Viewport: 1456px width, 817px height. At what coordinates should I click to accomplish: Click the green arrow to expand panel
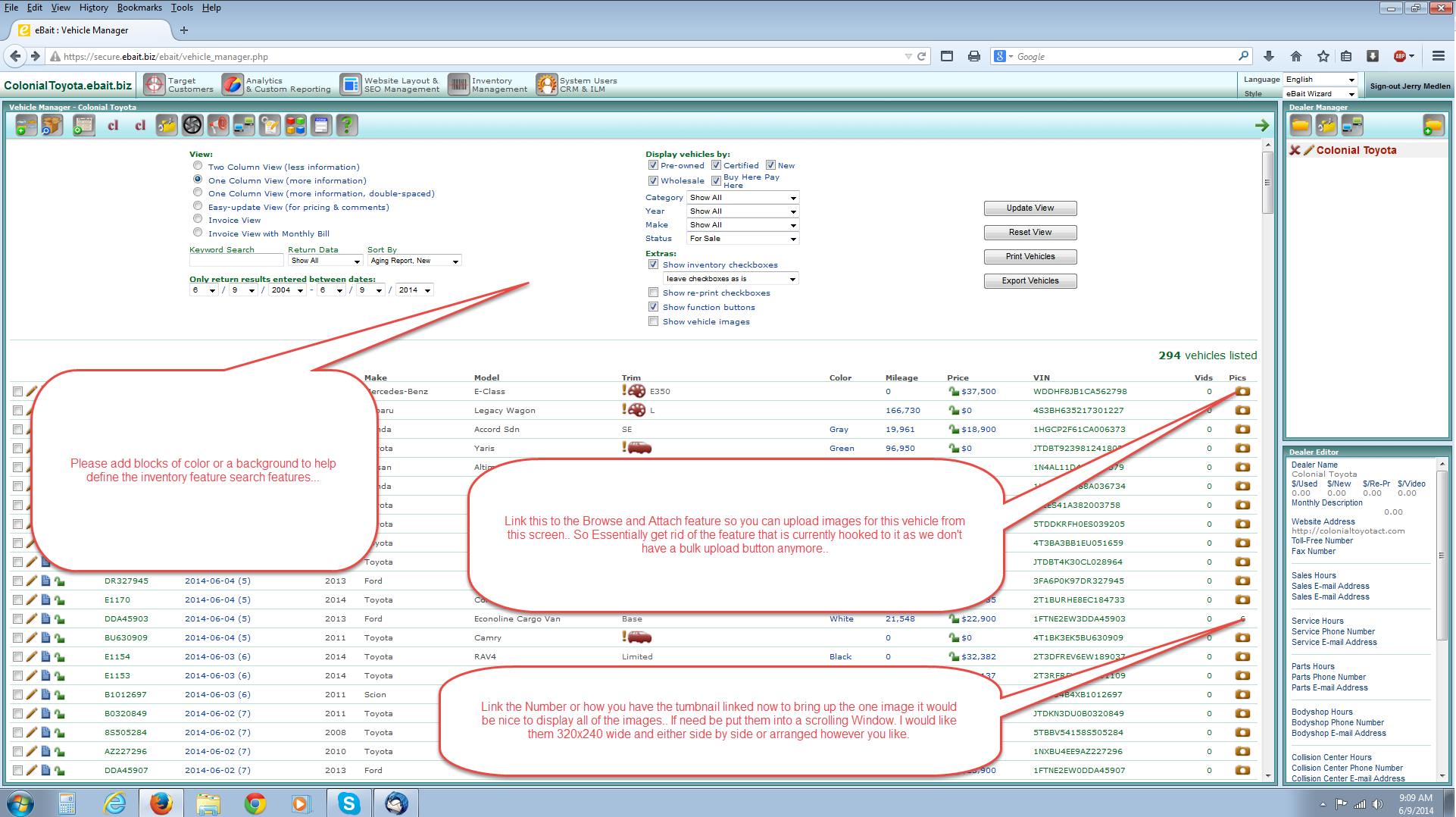1262,125
